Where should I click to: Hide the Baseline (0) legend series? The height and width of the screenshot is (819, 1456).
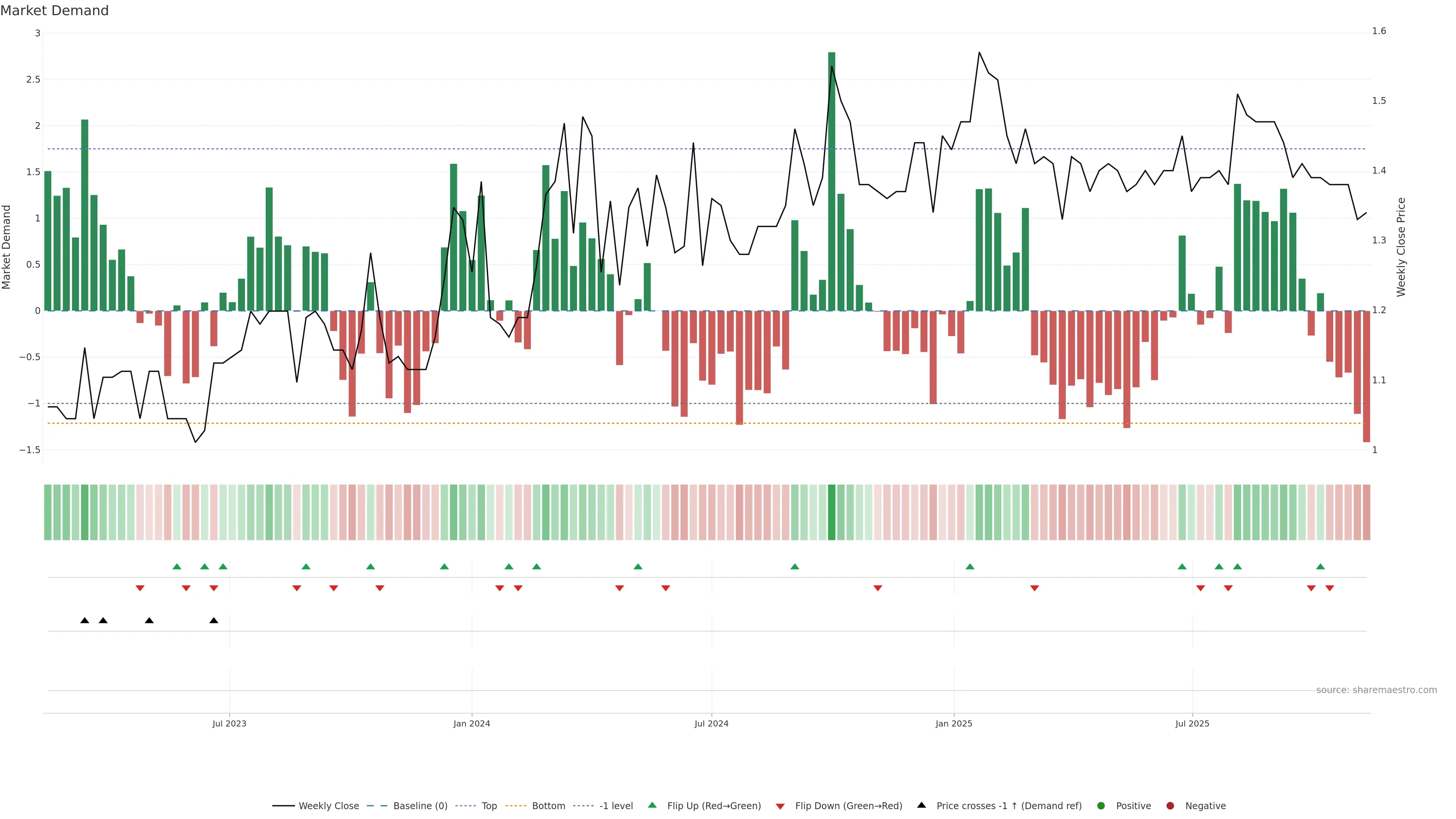click(420, 806)
